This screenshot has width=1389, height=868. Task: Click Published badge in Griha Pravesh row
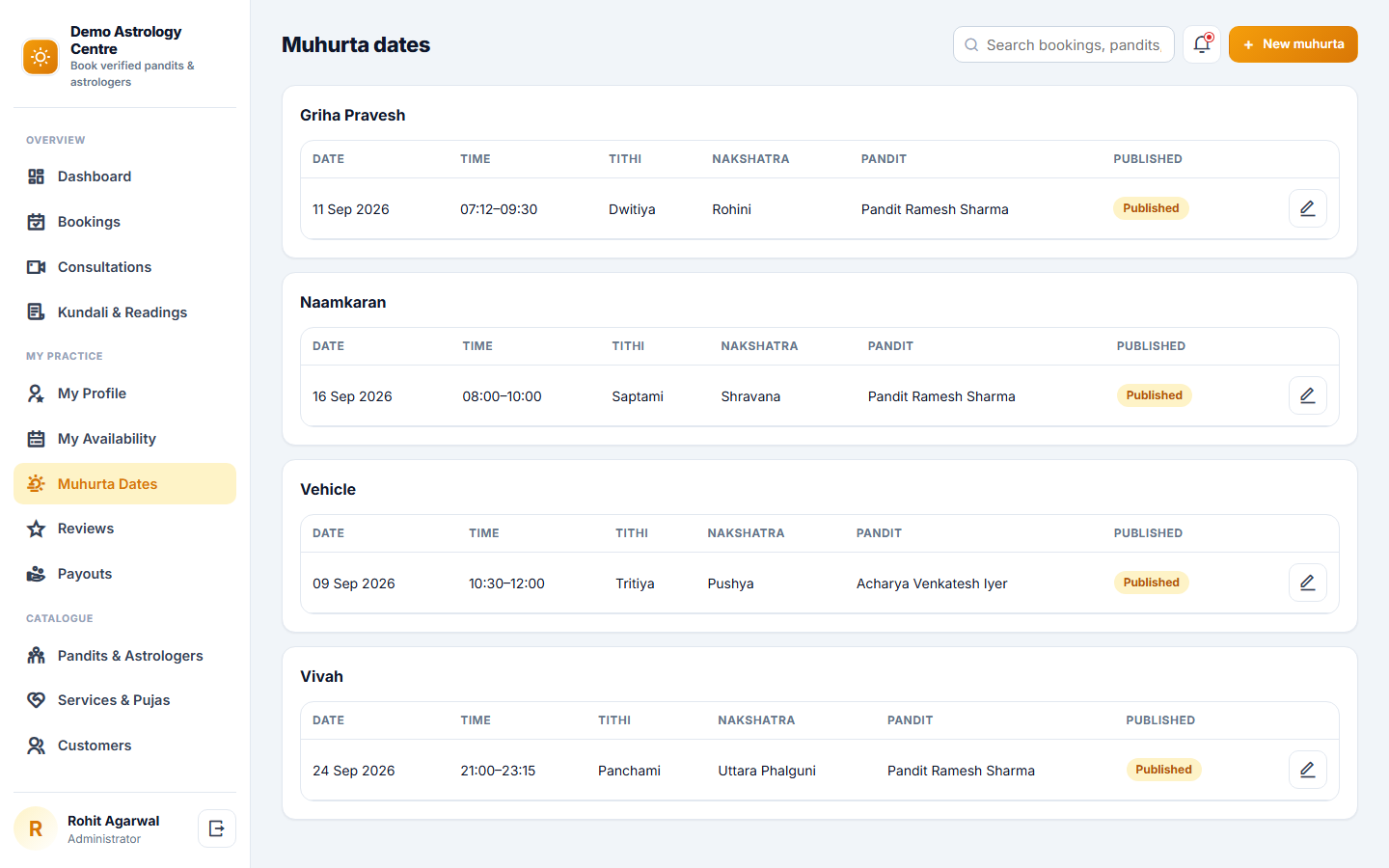[x=1151, y=208]
